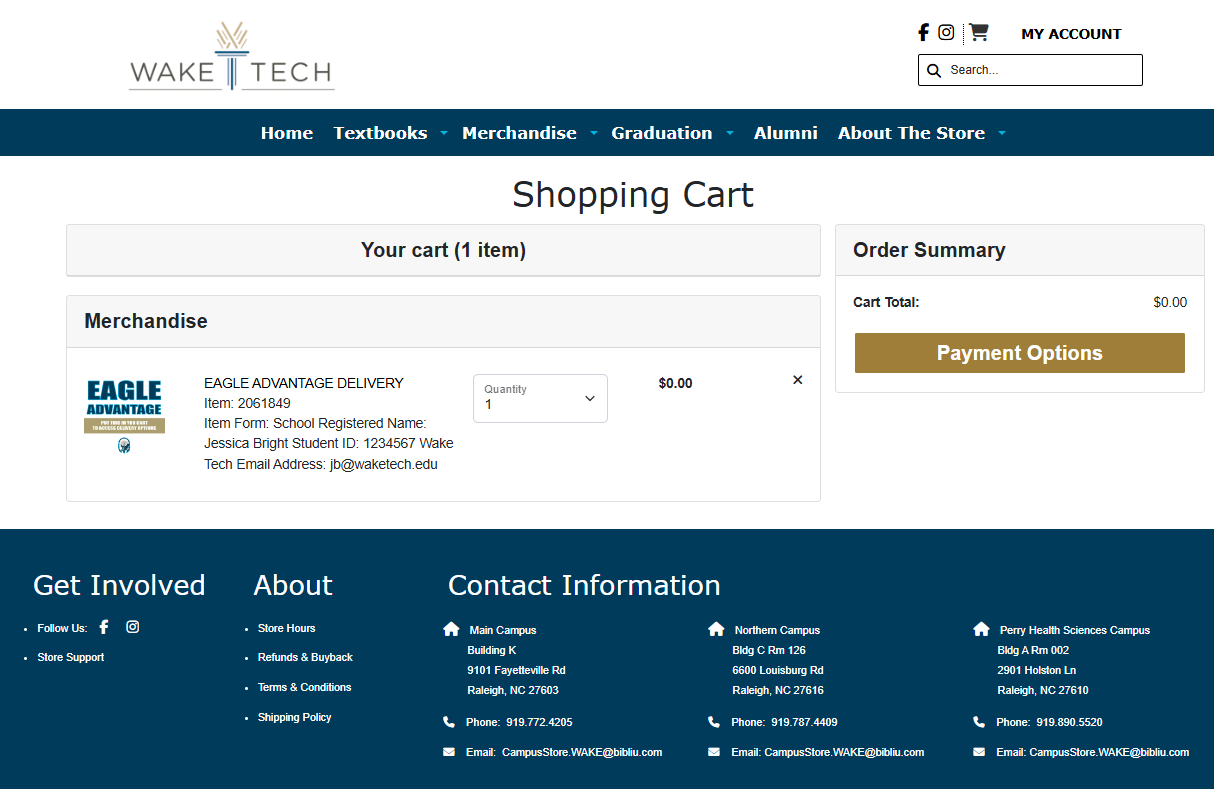
Task: Open the Quantity dropdown
Action: click(x=540, y=398)
